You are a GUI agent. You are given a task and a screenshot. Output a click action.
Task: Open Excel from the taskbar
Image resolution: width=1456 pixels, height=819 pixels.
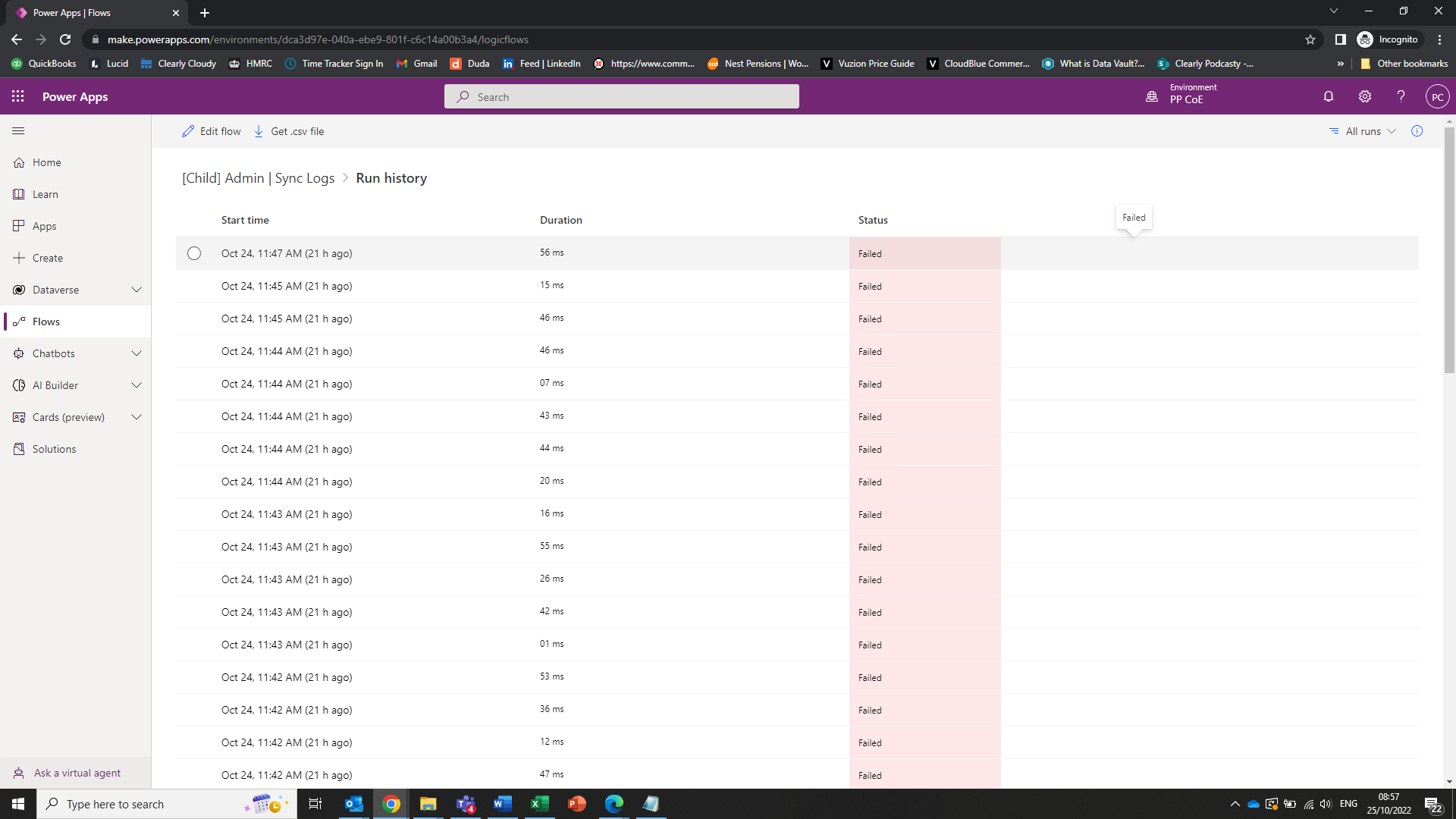click(540, 804)
